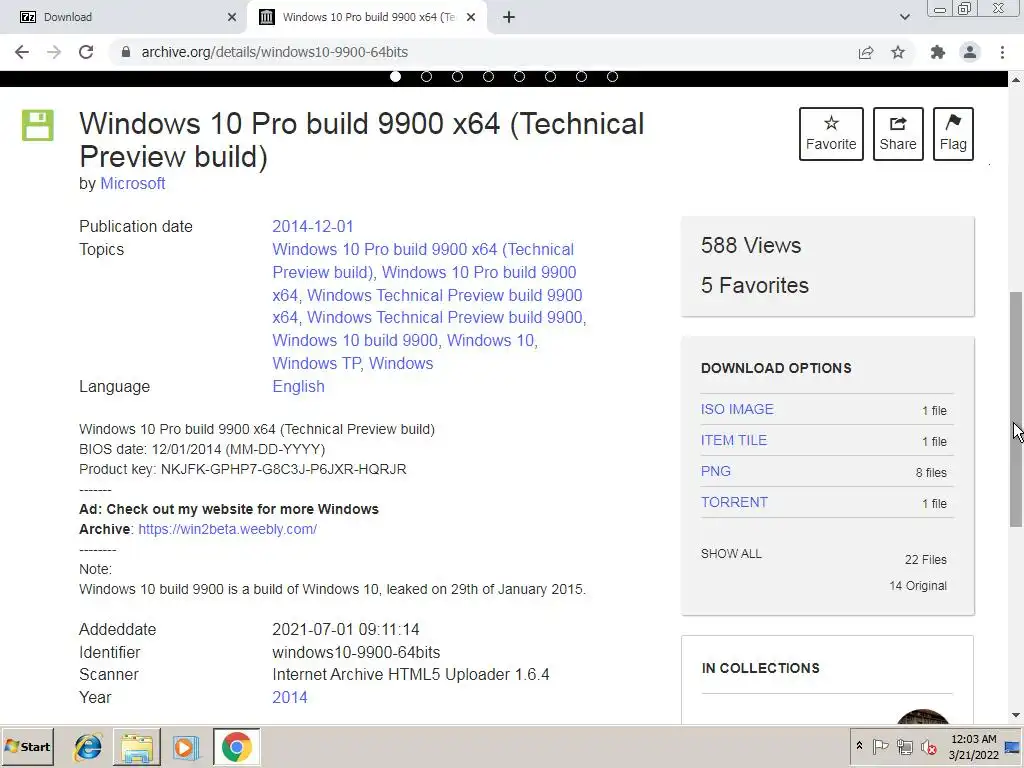Bookmark this page with the star icon
The width and height of the screenshot is (1024, 768).
point(898,52)
